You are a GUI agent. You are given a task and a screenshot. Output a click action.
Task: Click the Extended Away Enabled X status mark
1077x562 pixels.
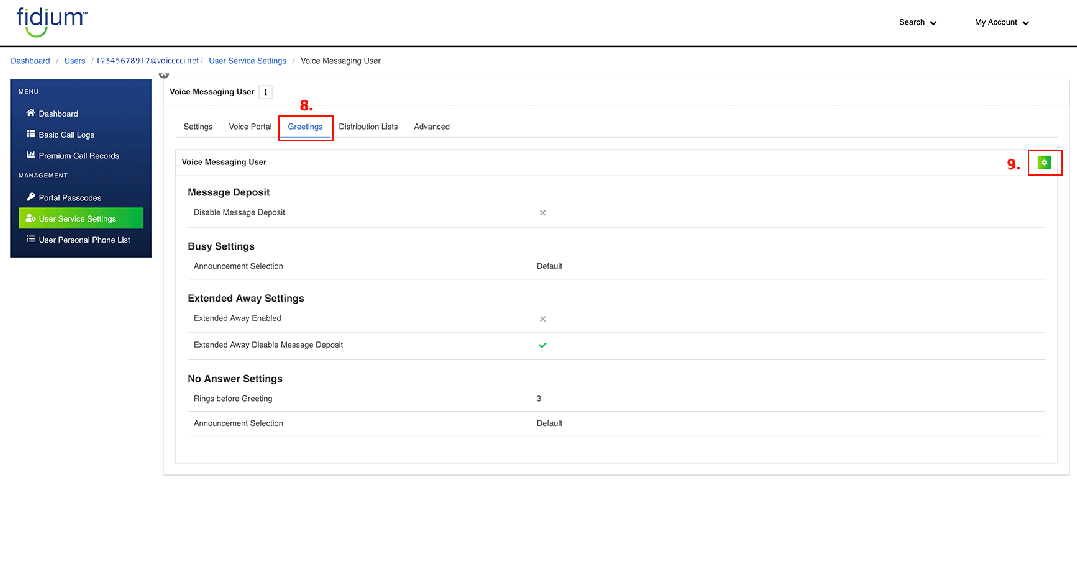click(543, 319)
